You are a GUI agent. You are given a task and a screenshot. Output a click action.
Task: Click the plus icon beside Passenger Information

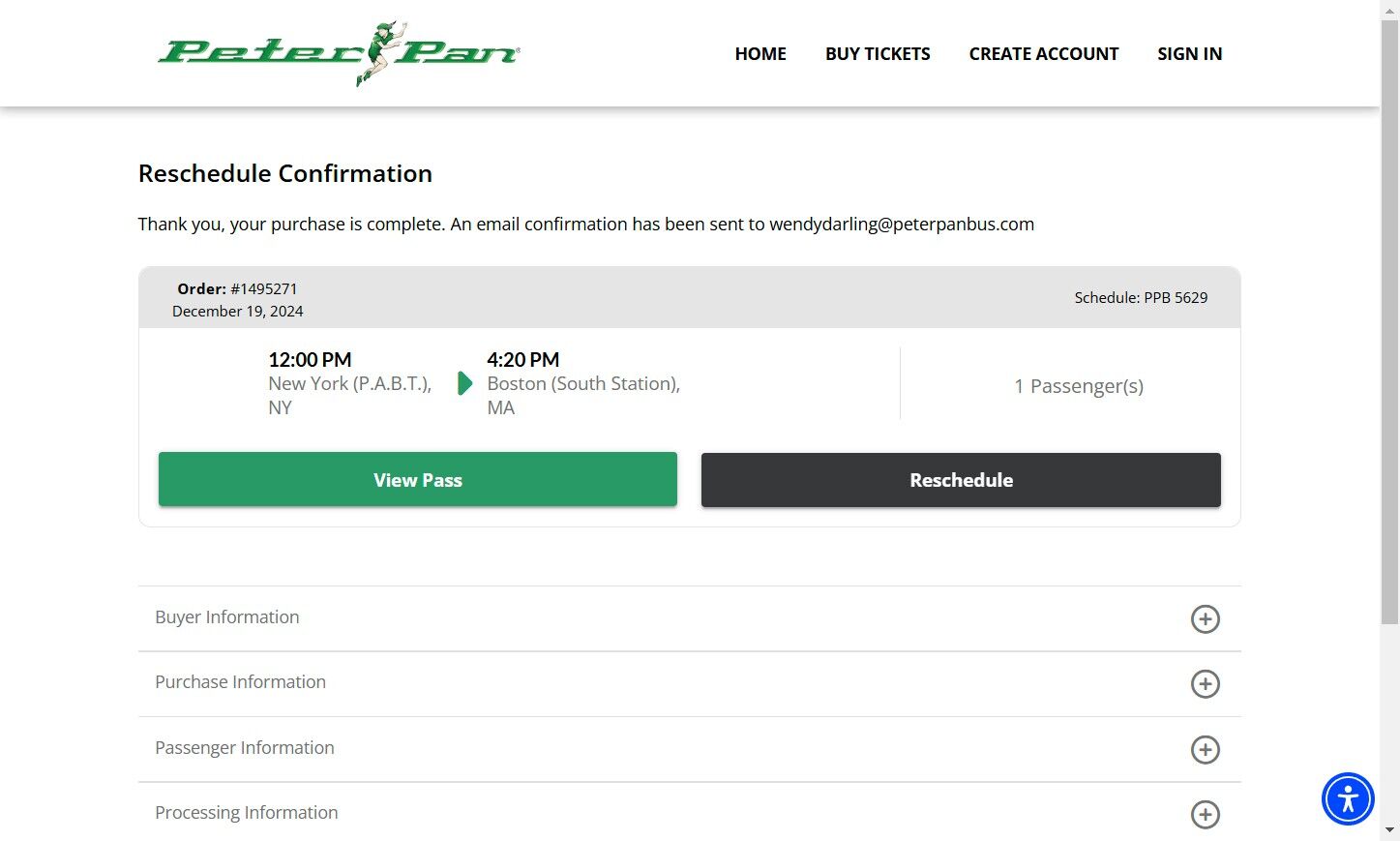[x=1205, y=750]
